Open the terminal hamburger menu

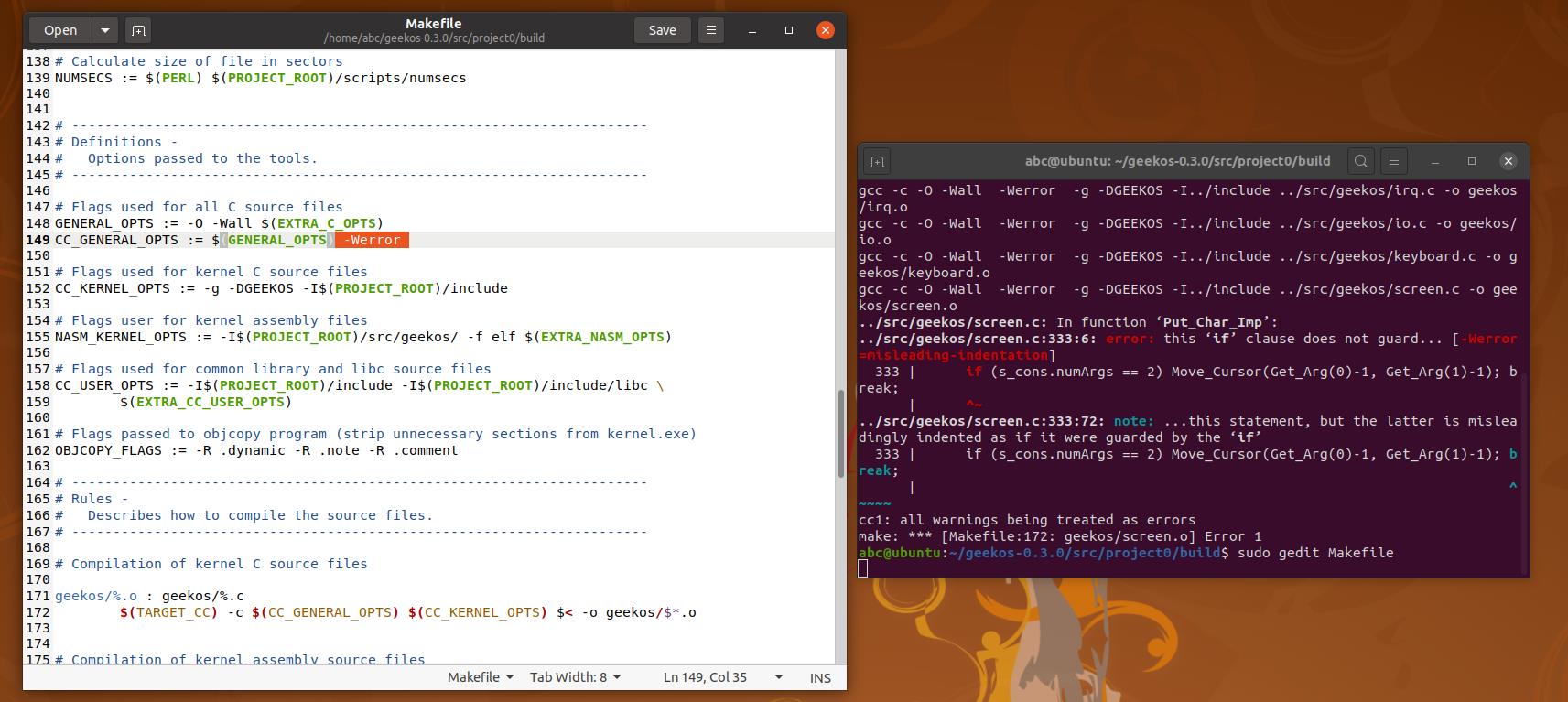1394,161
